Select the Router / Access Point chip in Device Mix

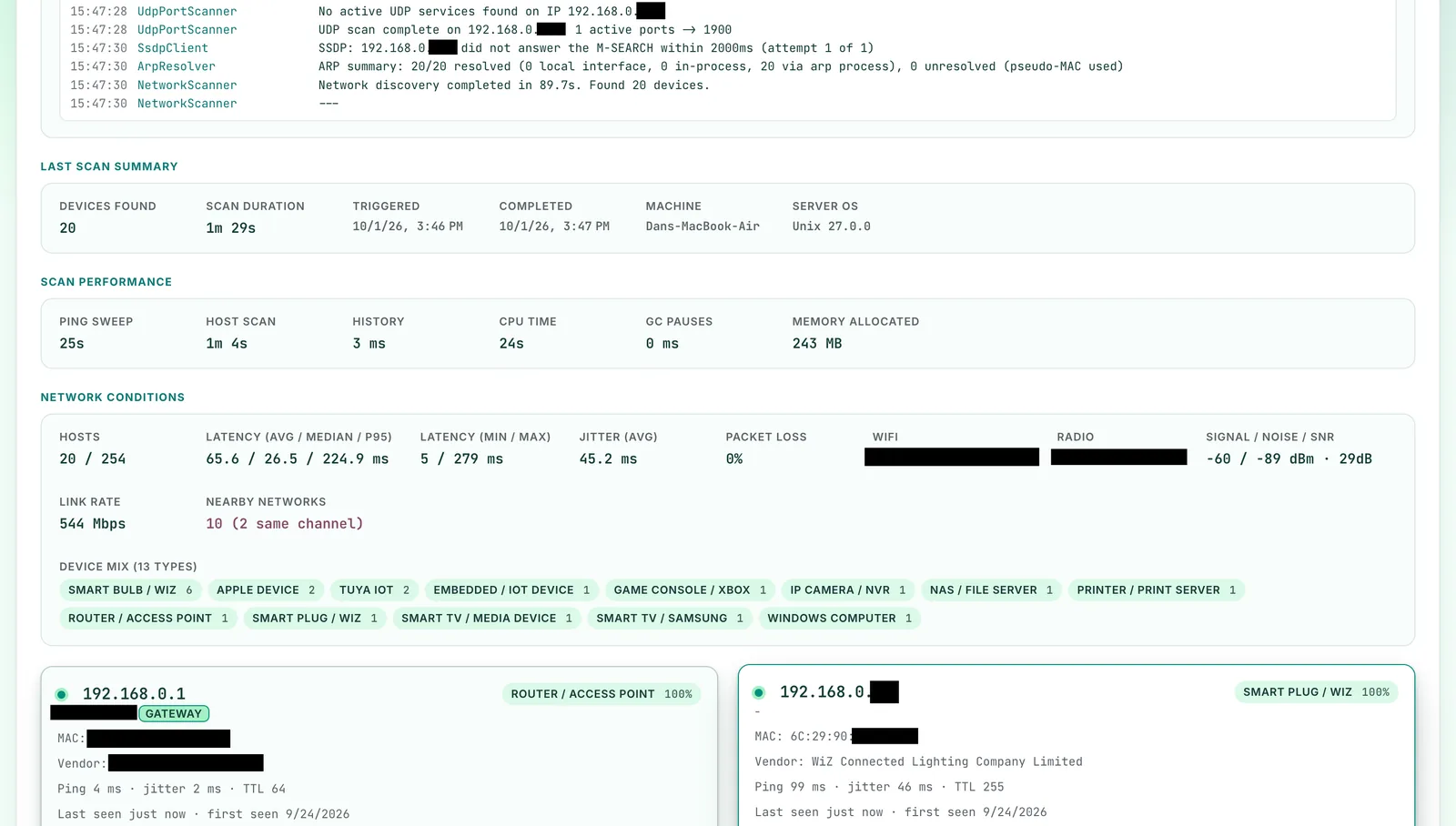(148, 619)
